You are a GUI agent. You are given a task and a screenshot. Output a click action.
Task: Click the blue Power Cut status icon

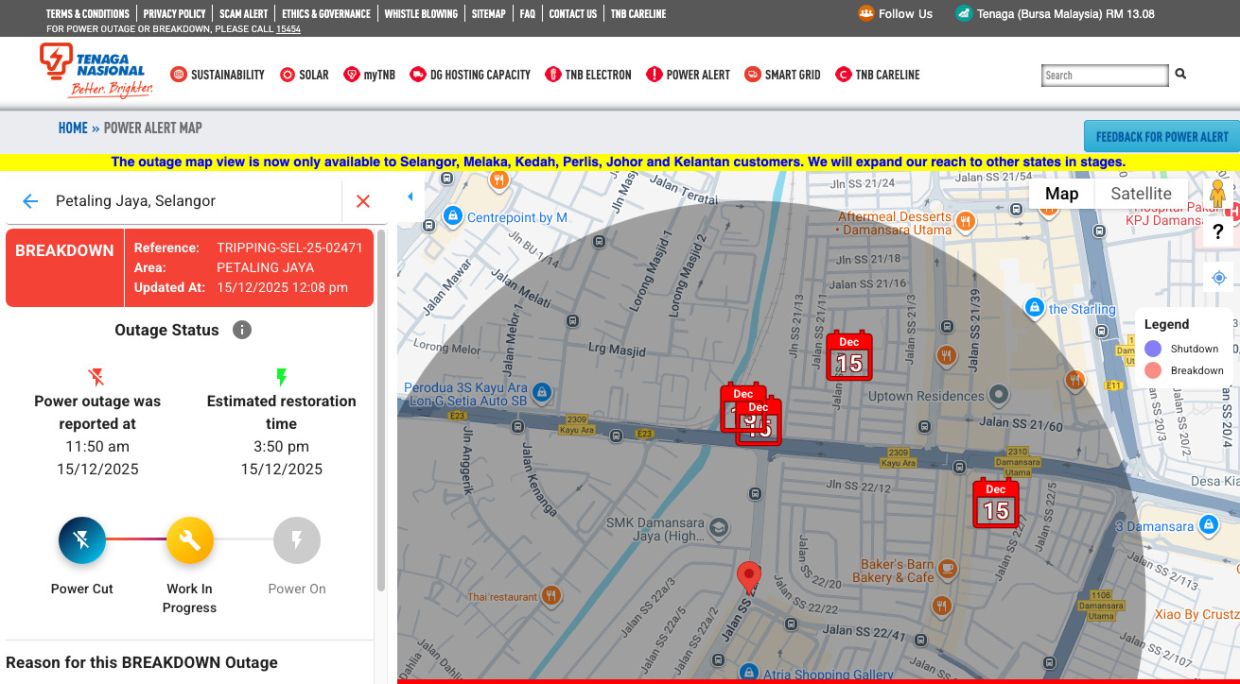(81, 539)
